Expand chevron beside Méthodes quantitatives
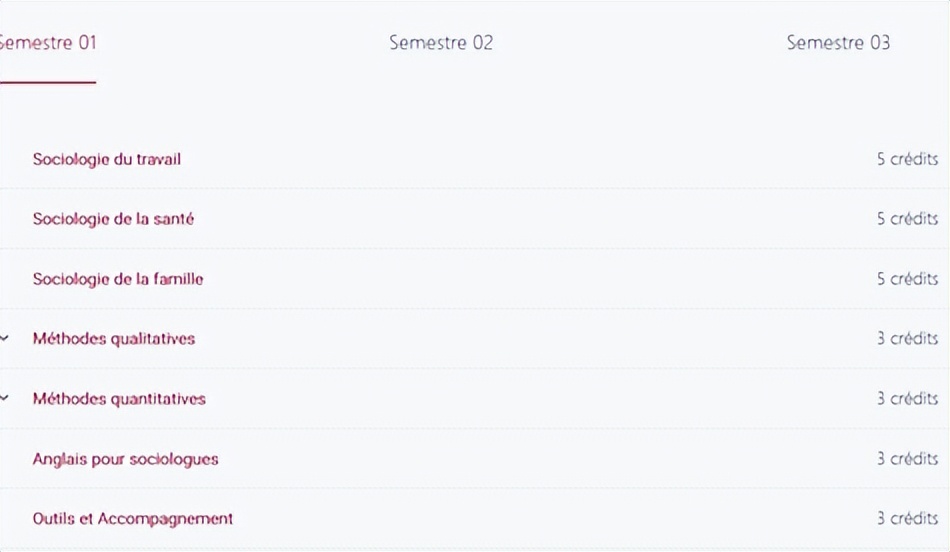This screenshot has width=950, height=552. coord(4,398)
